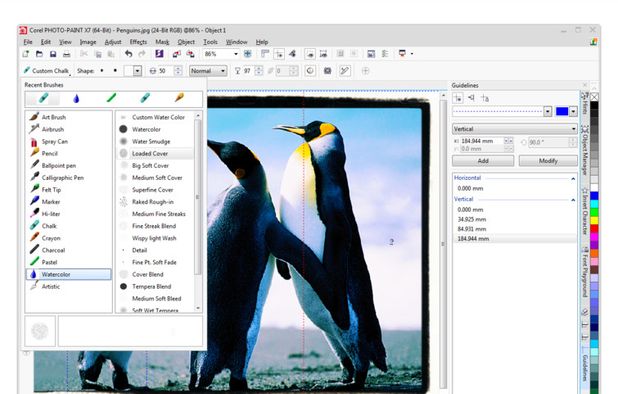Open the Effects menu

coord(138,42)
